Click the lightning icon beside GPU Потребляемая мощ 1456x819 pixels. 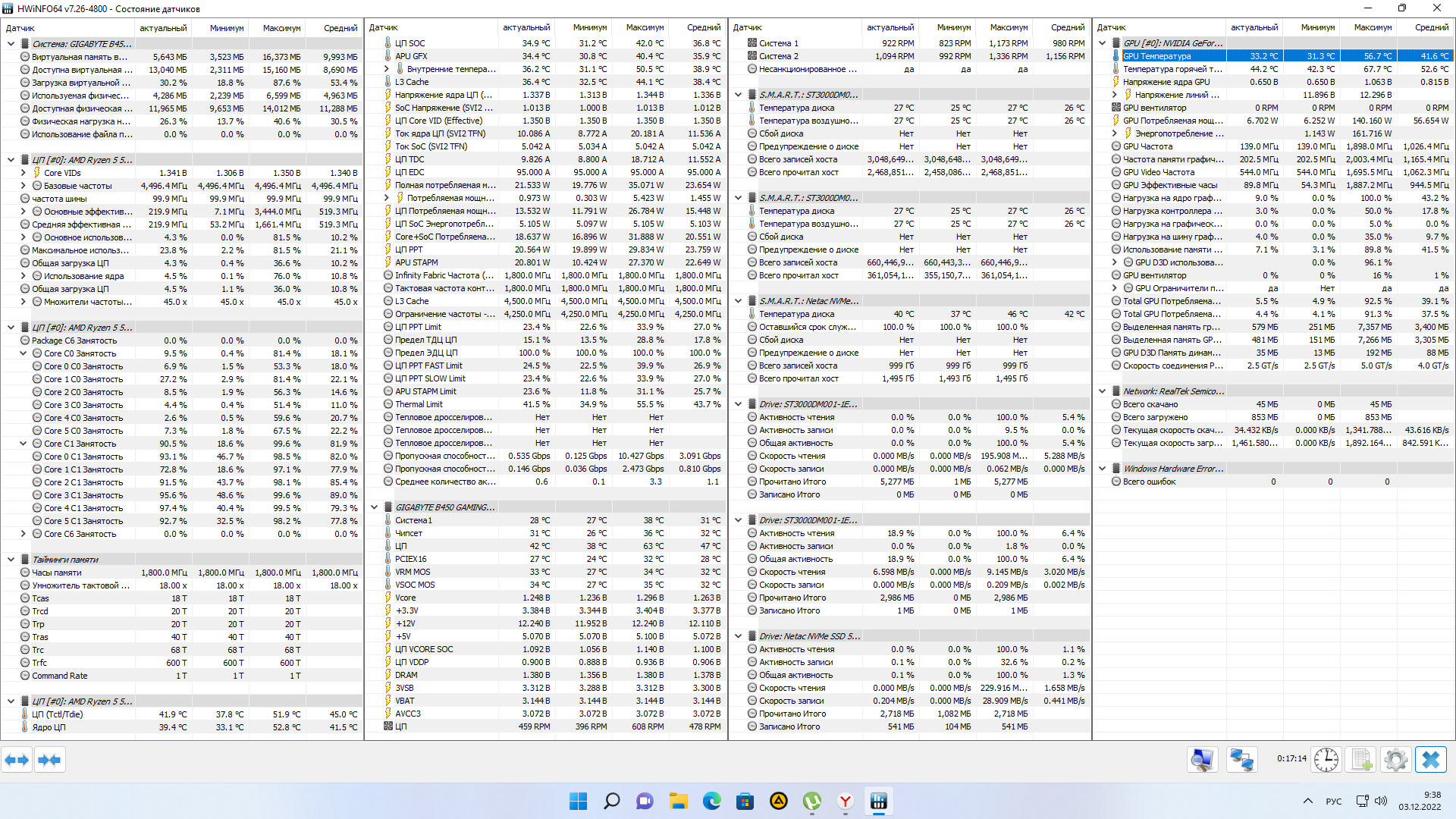(1116, 121)
